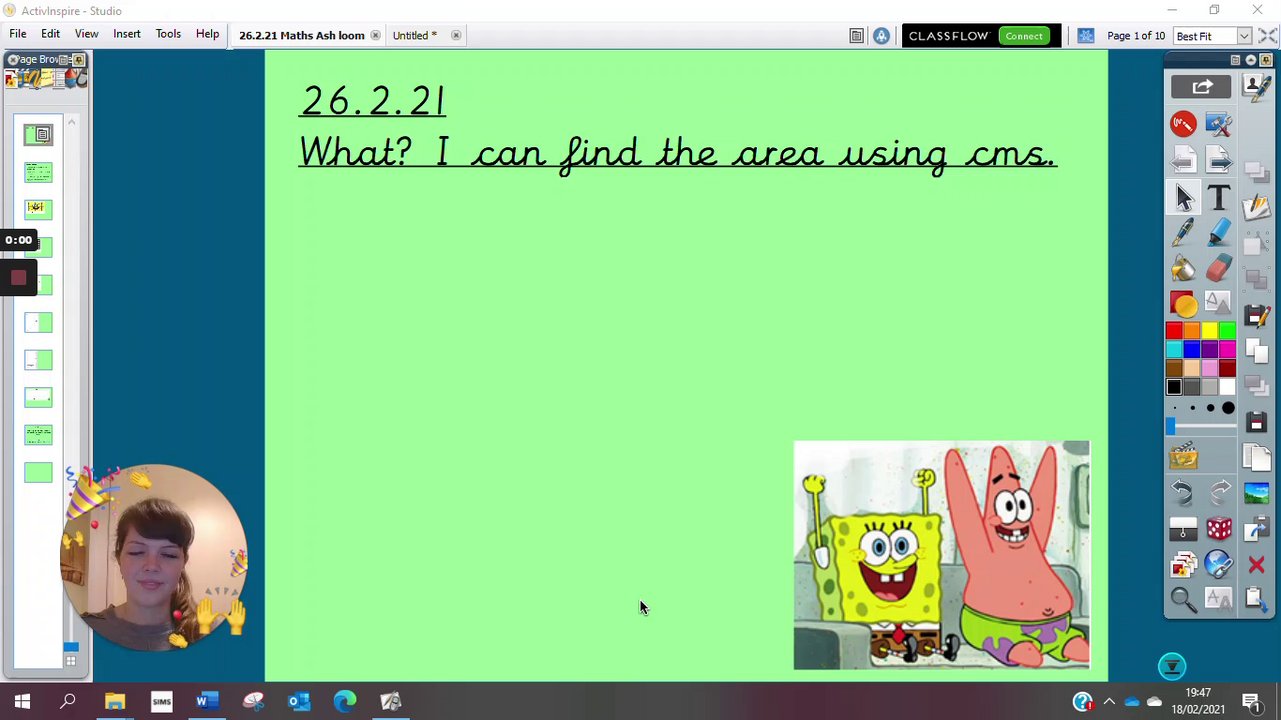This screenshot has width=1281, height=720.
Task: Click the 'What? I can find the area' heading
Action: [678, 154]
